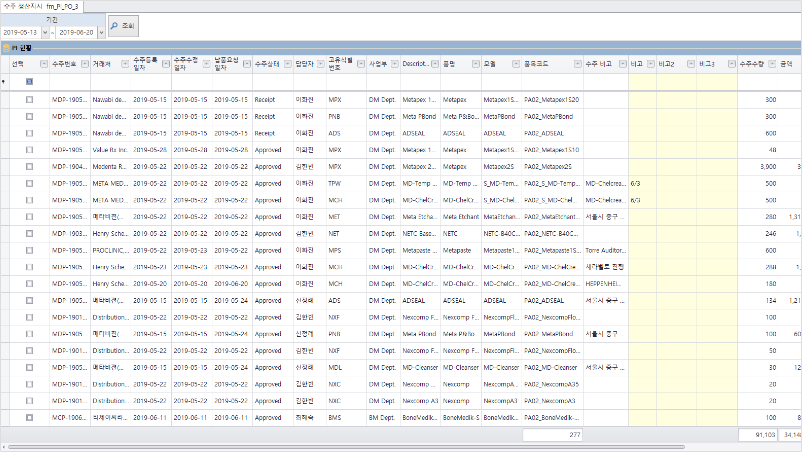Select the PROCLINIC customer cell
Screen dimensions: 802x452
coord(109,250)
